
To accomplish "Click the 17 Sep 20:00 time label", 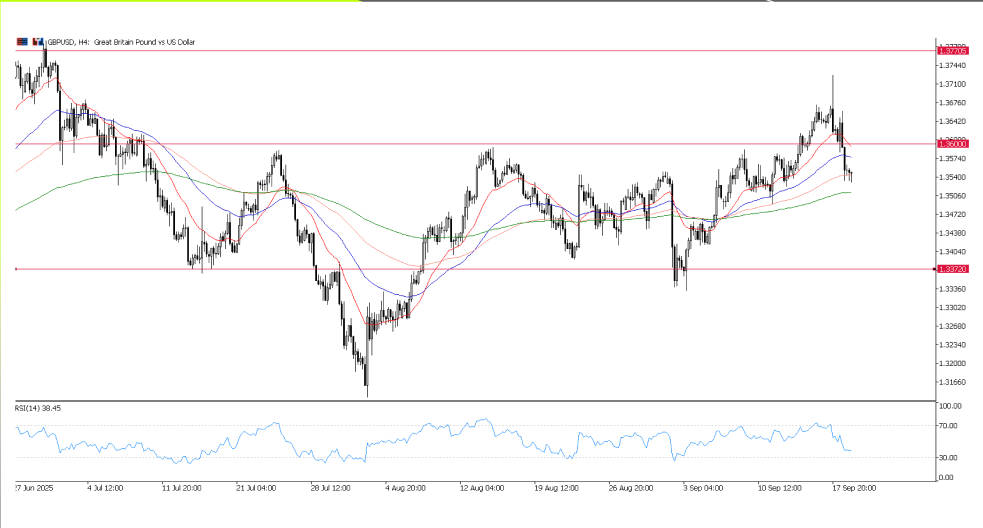I will (x=854, y=488).
